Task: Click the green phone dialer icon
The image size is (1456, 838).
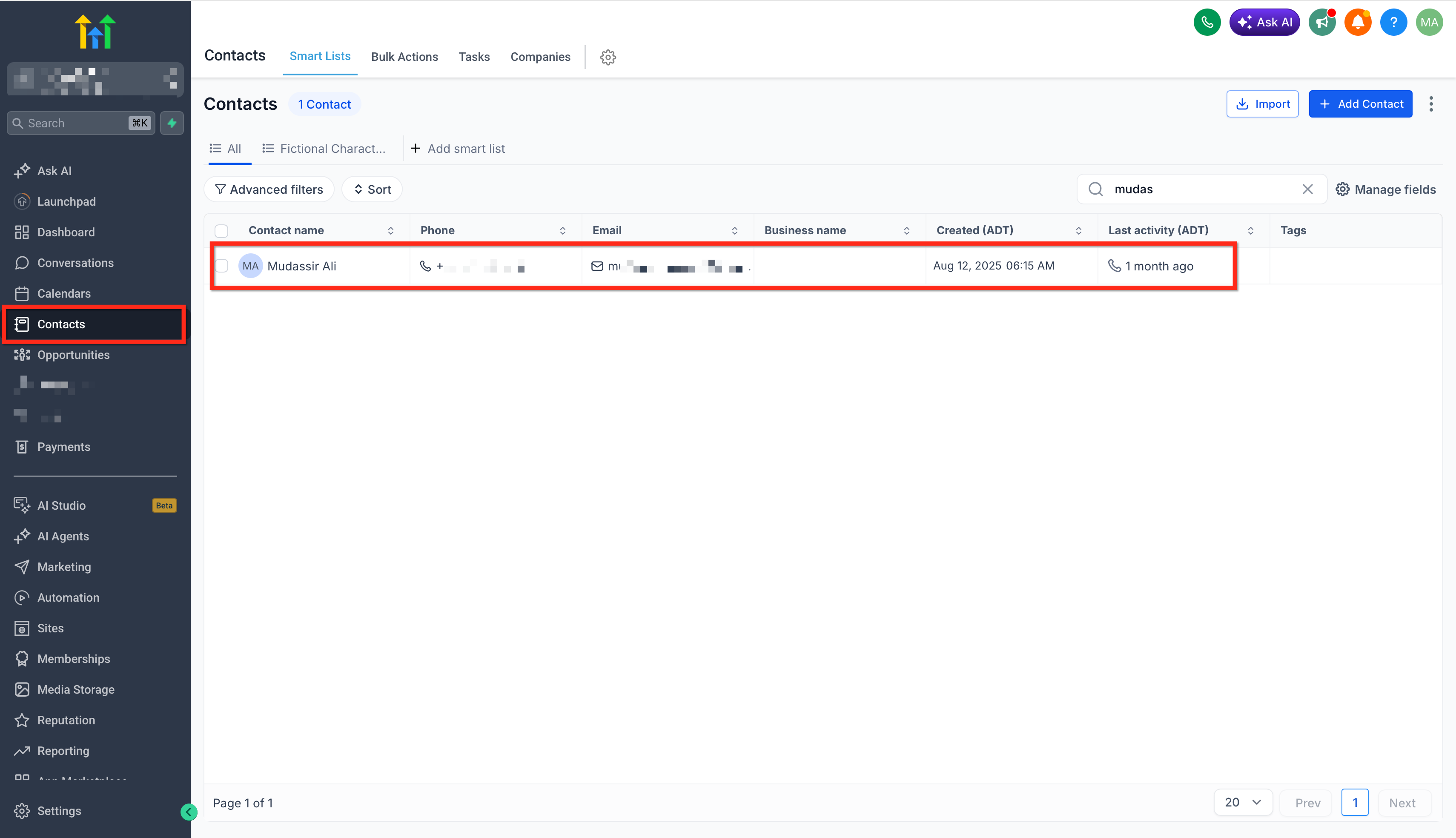Action: (x=1207, y=23)
